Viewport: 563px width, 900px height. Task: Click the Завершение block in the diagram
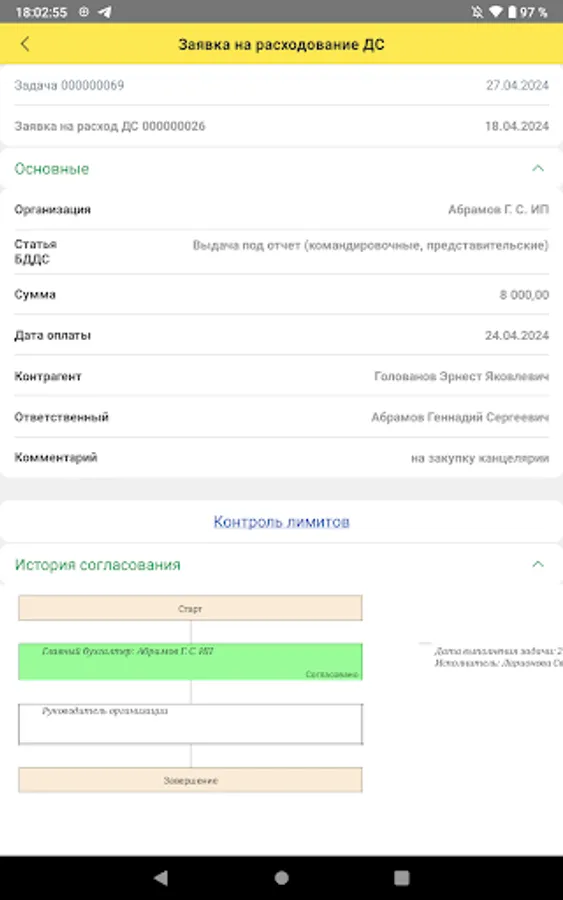click(x=190, y=780)
